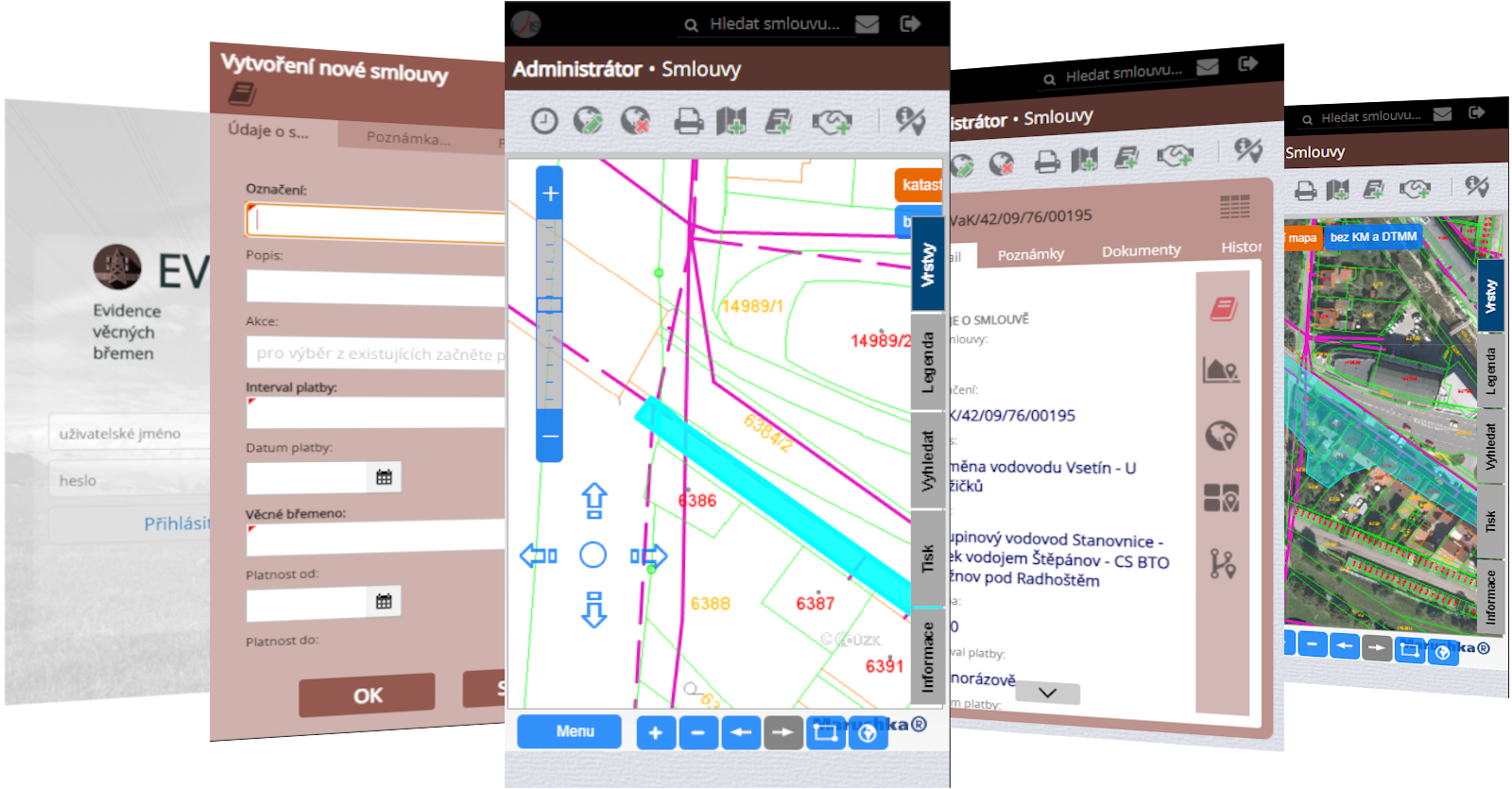
Task: Click add-document icon in center map toolbar
Action: 779,121
